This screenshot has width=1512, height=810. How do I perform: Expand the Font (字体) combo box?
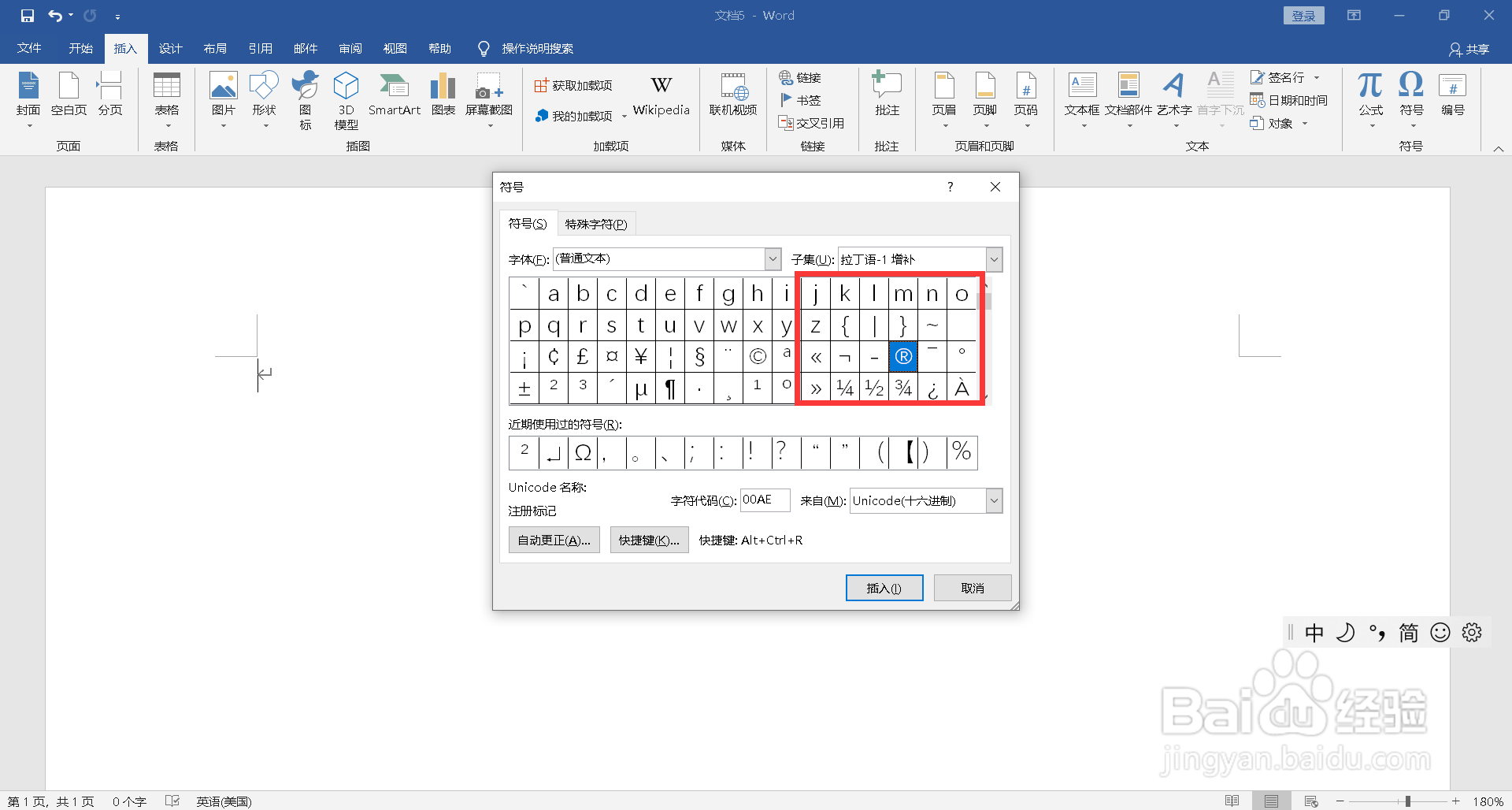tap(773, 258)
